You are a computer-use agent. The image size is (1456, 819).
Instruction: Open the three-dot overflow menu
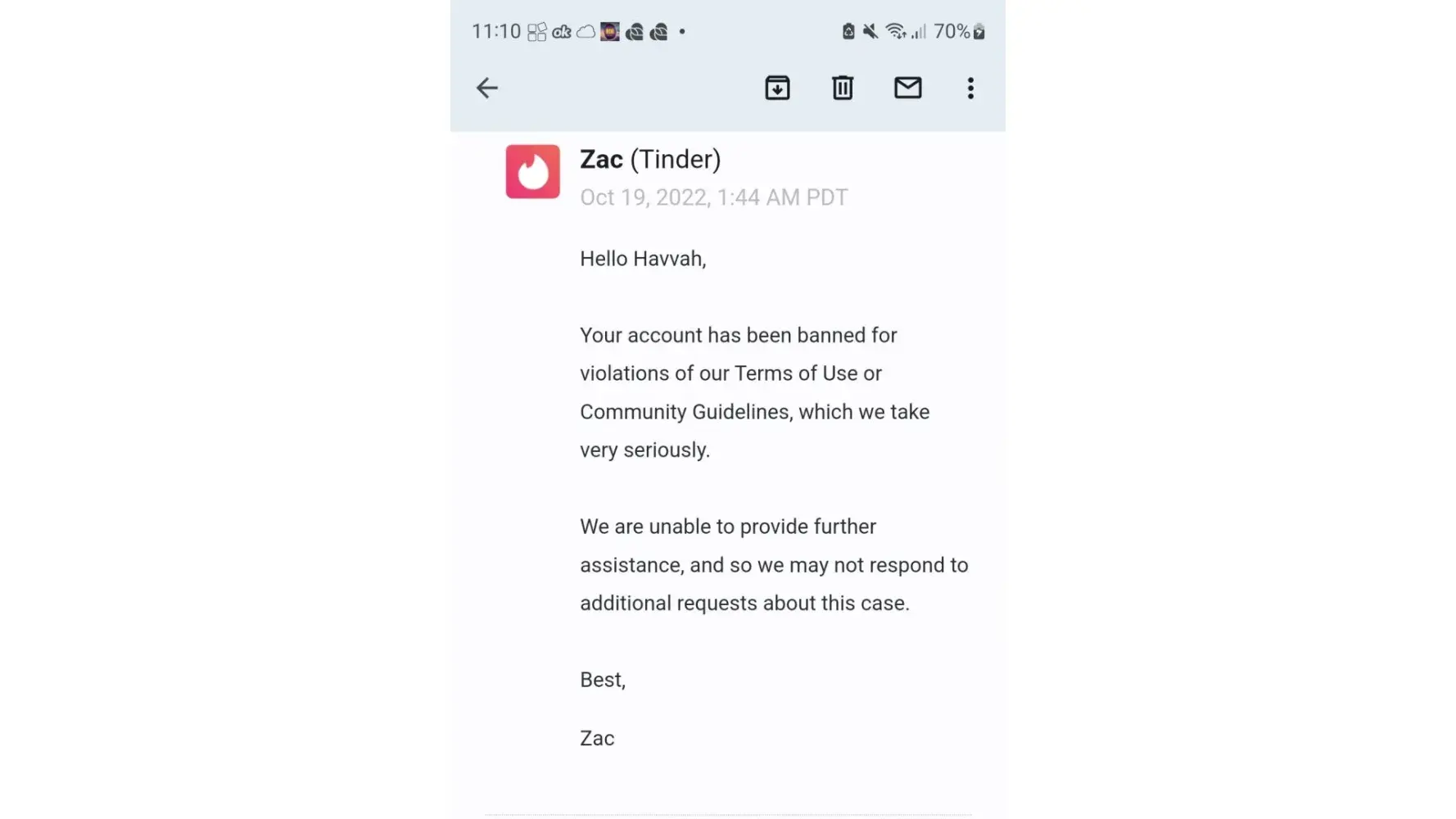pos(970,88)
